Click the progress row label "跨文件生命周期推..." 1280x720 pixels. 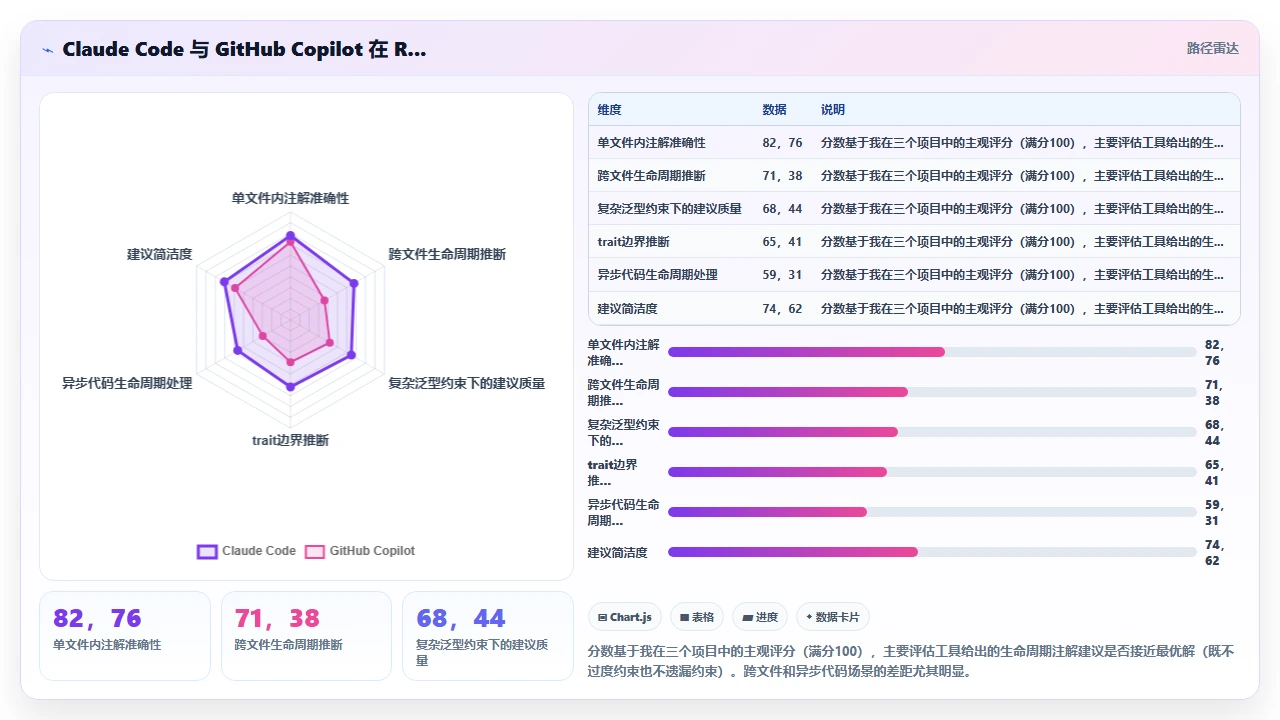coord(623,392)
